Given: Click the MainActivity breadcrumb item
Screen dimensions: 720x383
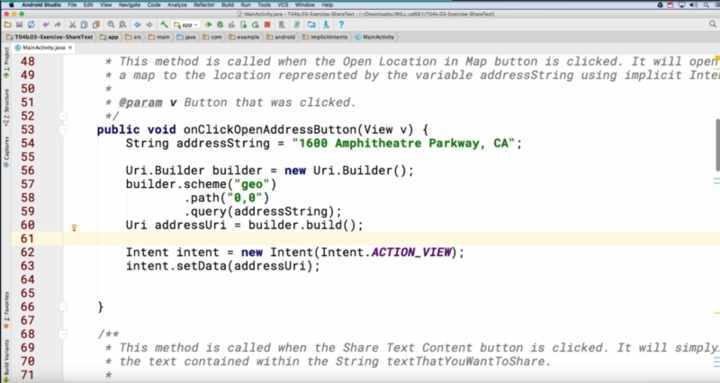Looking at the screenshot, I should click(x=374, y=37).
